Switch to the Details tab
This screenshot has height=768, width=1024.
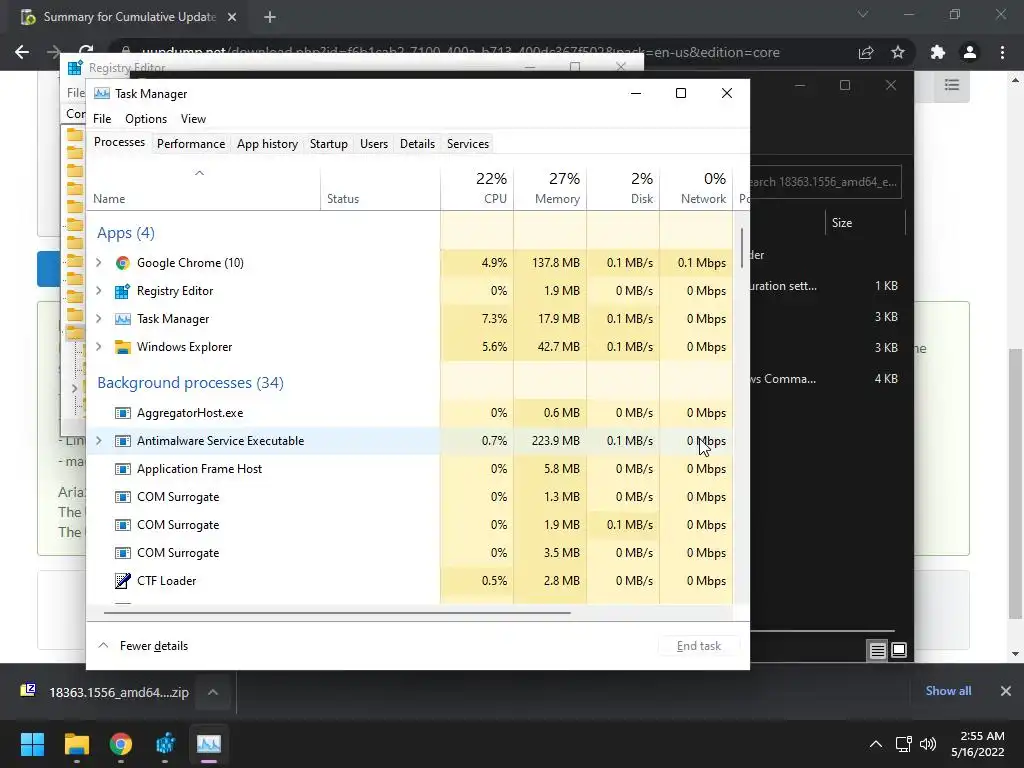(417, 144)
